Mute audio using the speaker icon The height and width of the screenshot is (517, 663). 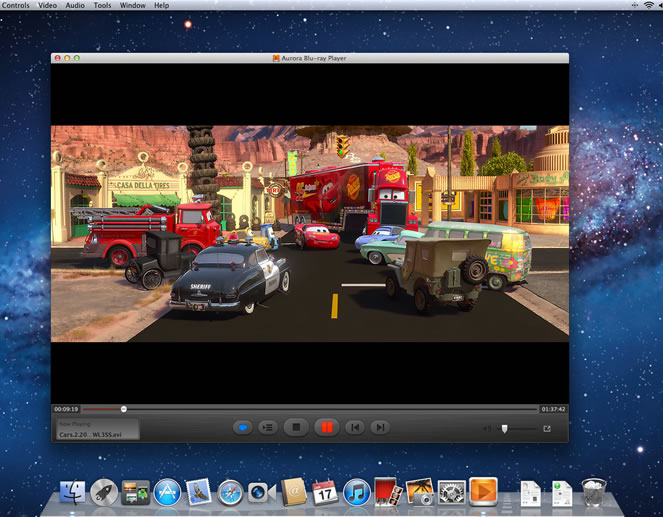487,428
